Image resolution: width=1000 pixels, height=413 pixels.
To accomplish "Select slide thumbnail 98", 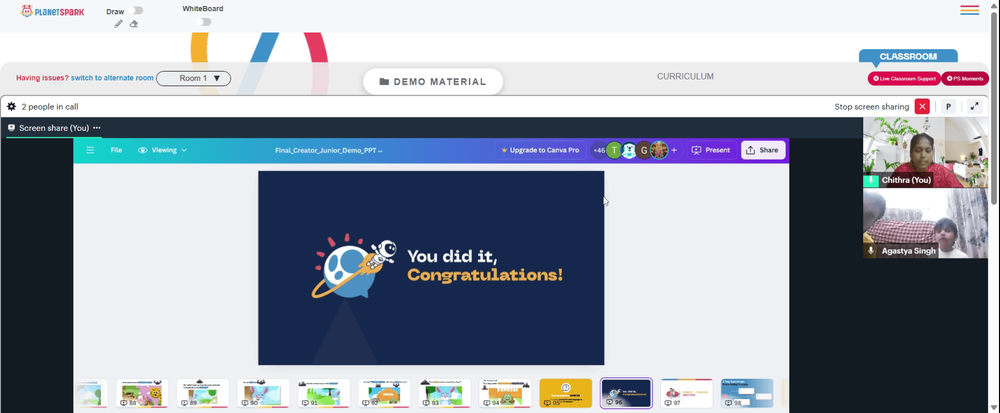I will click(747, 393).
